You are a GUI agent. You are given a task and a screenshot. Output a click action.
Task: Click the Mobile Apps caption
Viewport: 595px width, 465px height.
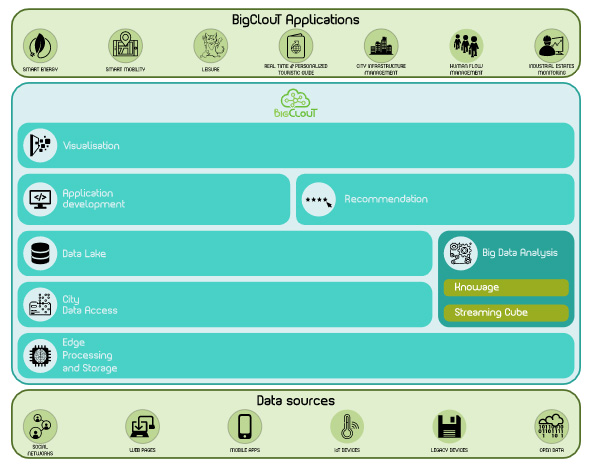pyautogui.click(x=245, y=450)
